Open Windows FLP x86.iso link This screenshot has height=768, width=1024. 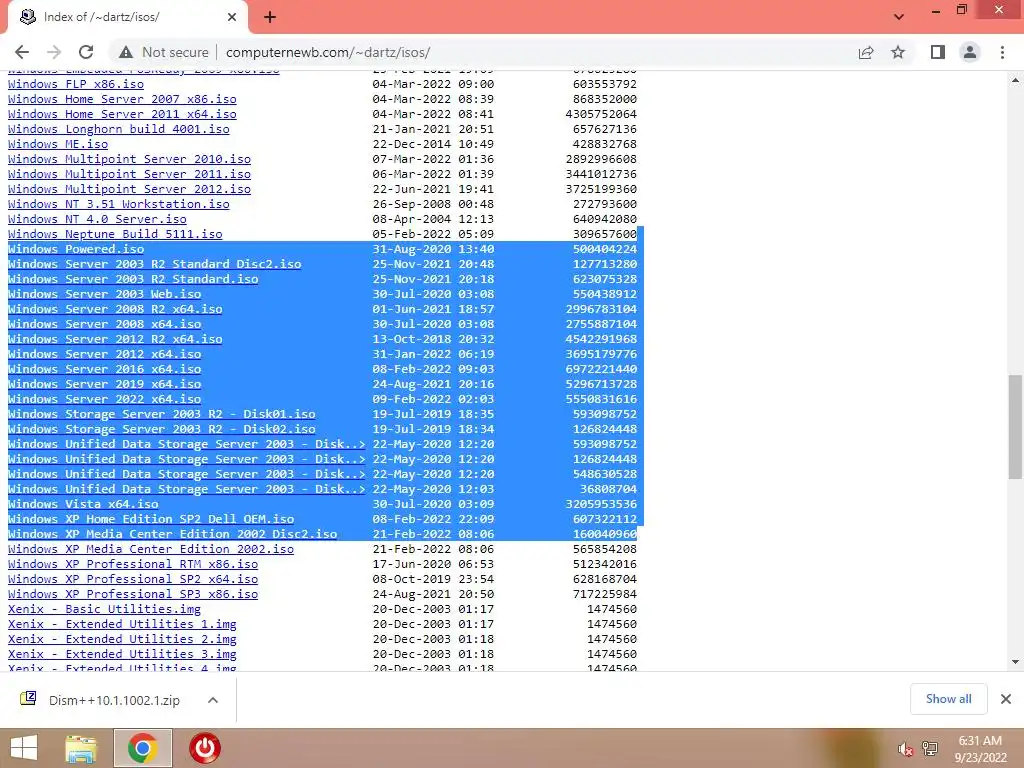pos(76,84)
